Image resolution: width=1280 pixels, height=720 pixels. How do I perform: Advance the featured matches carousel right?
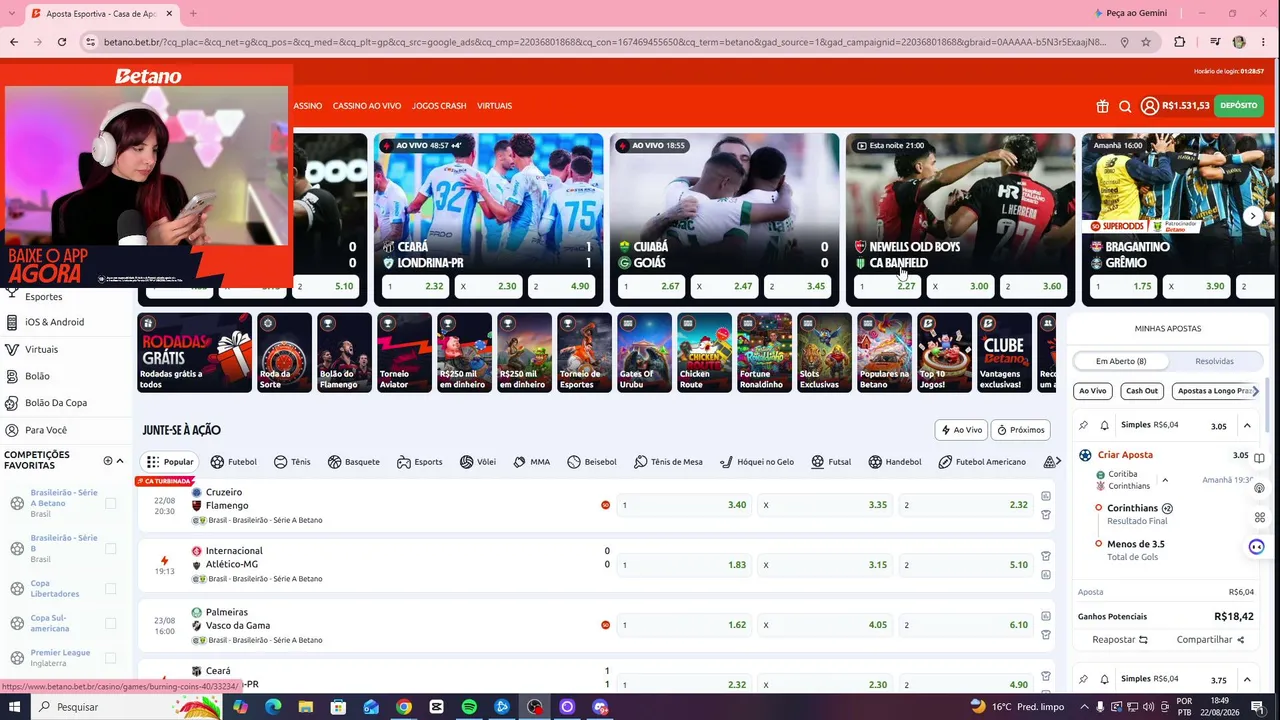click(1253, 216)
